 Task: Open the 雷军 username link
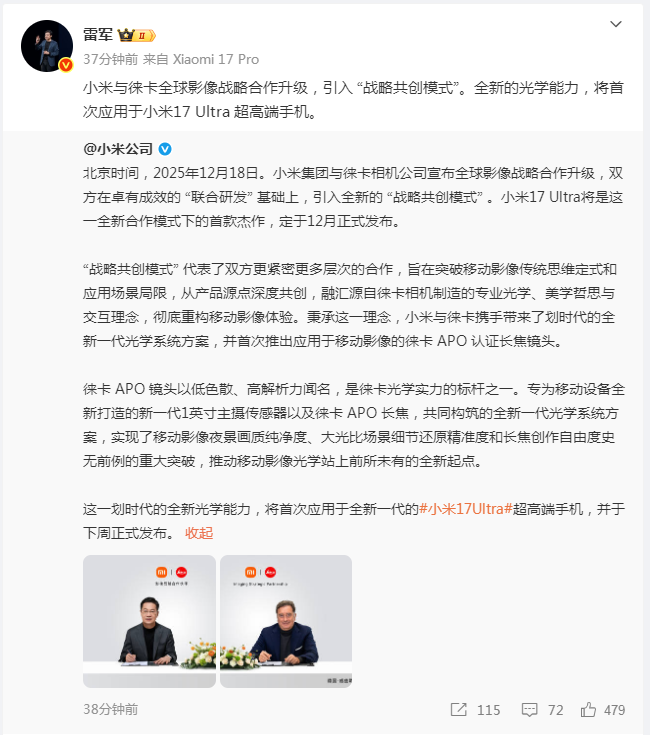pos(98,35)
